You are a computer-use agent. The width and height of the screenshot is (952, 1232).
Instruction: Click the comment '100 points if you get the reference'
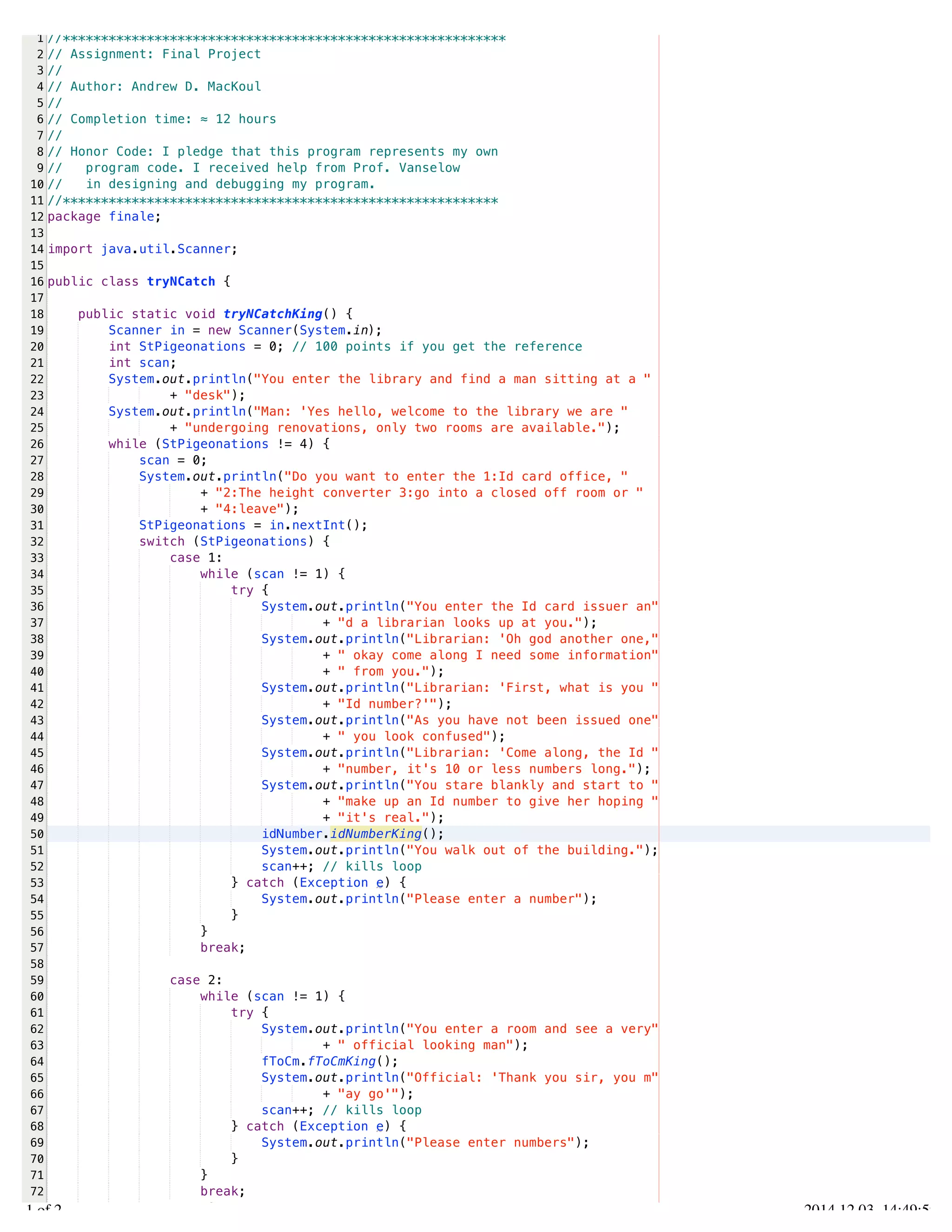[x=437, y=346]
